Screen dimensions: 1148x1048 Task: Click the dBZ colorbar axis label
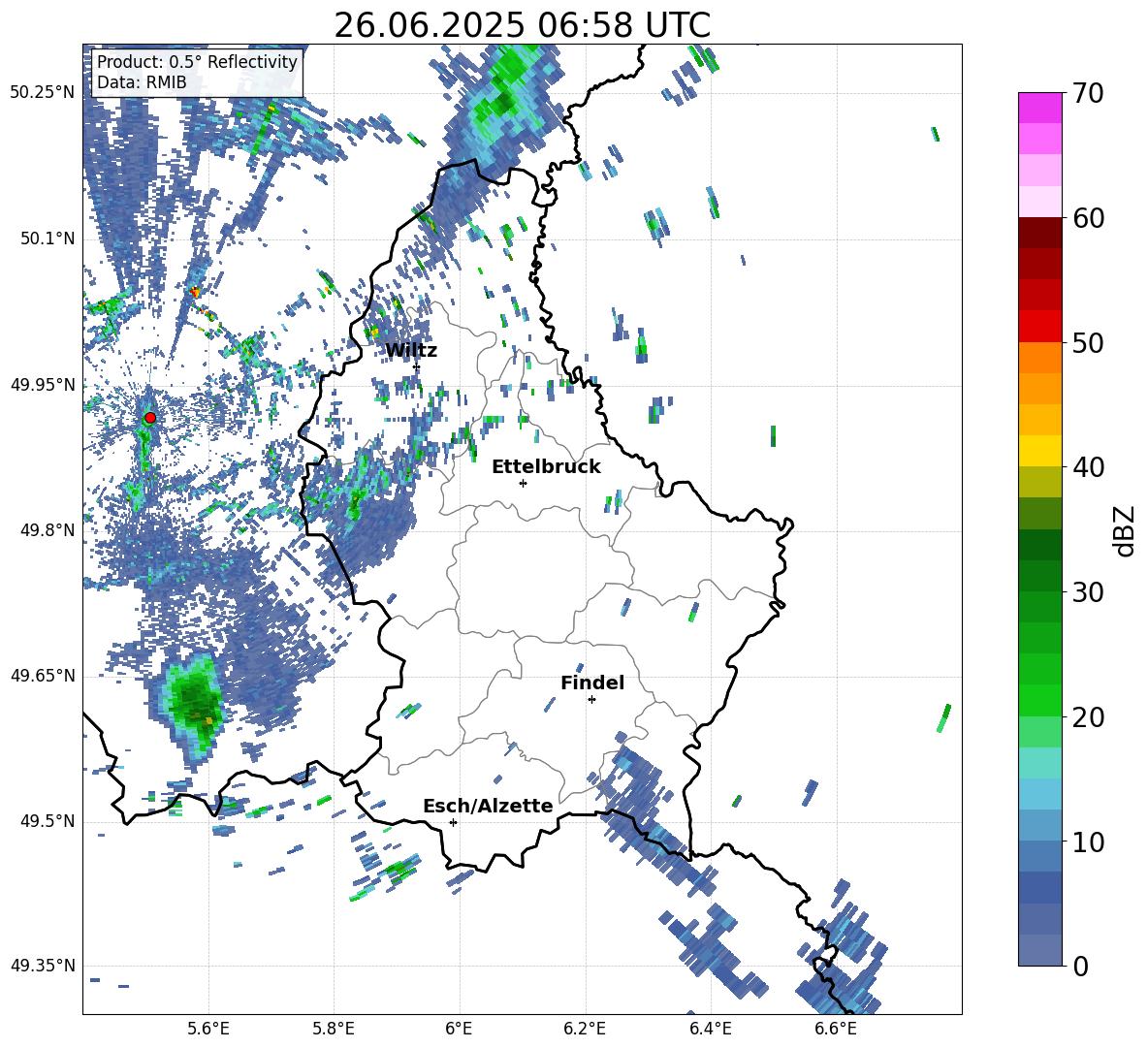(1126, 530)
